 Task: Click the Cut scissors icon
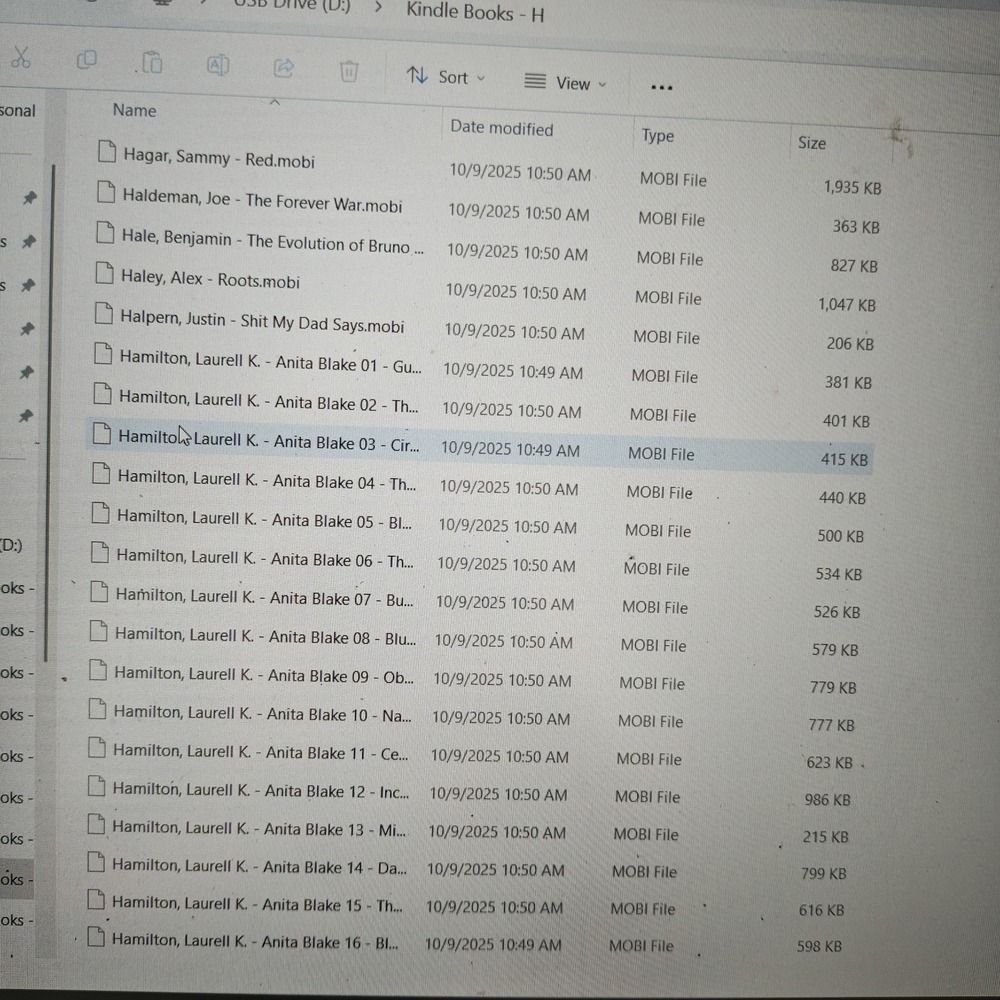coord(20,57)
